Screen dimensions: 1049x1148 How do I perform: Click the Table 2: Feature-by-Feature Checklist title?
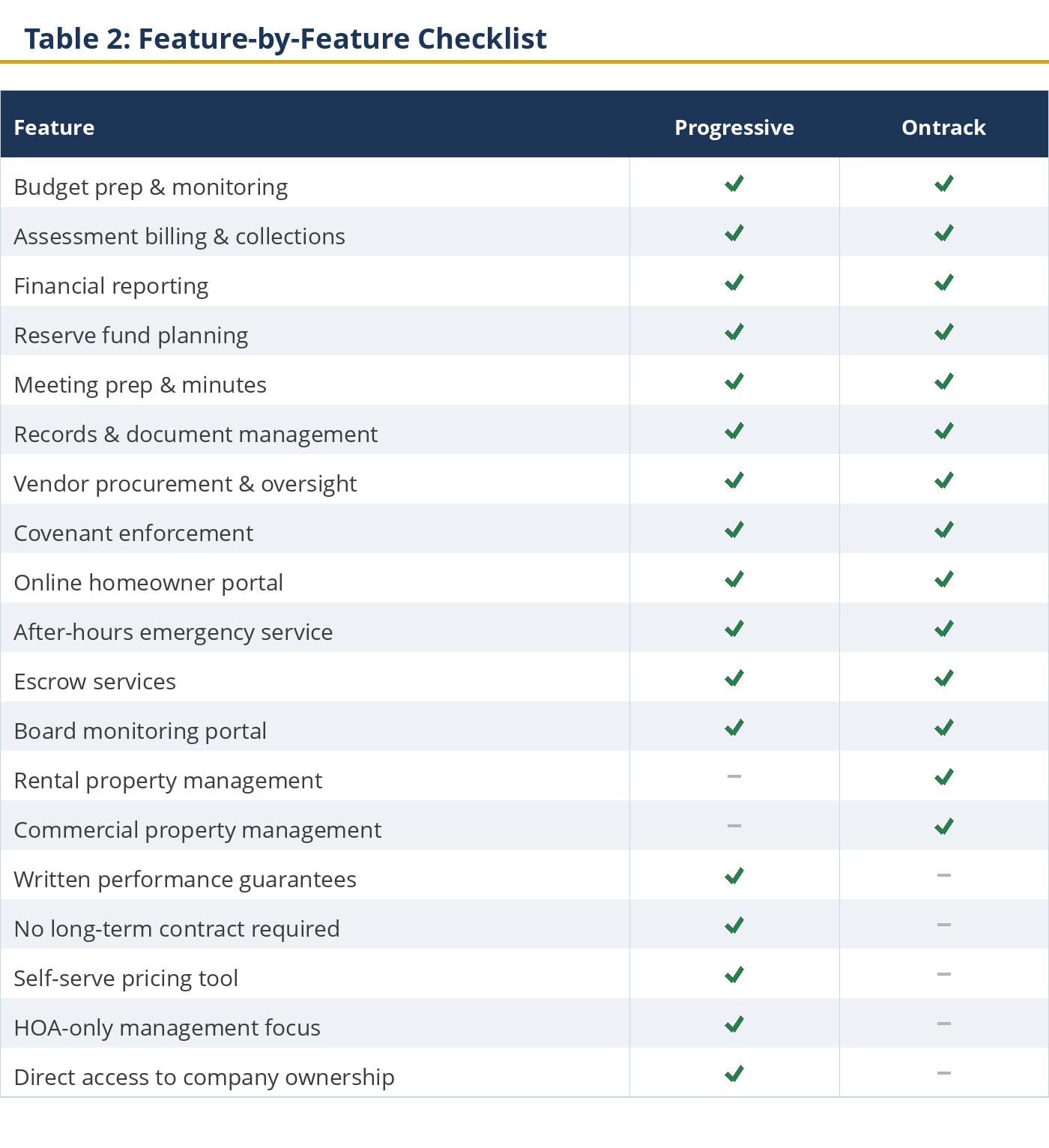coord(285,38)
